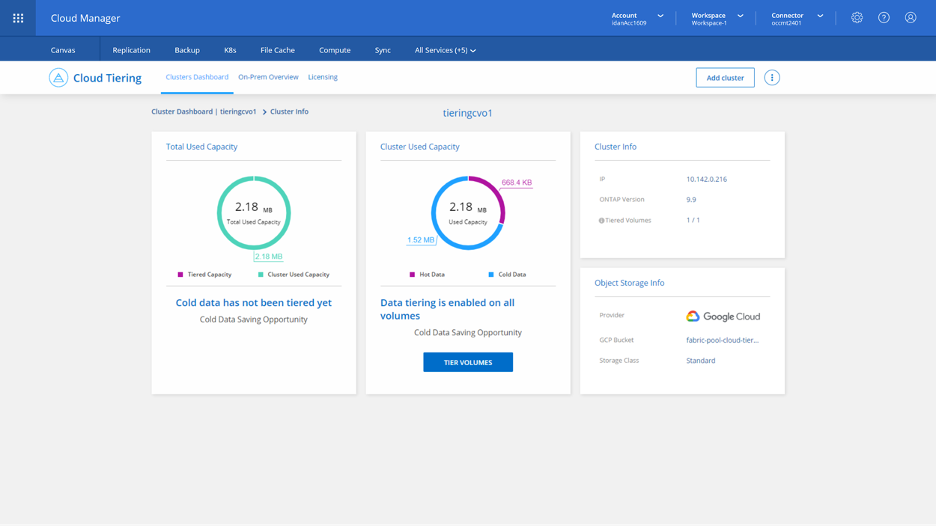Open the app launcher grid icon
Image resolution: width=936 pixels, height=526 pixels.
point(18,18)
